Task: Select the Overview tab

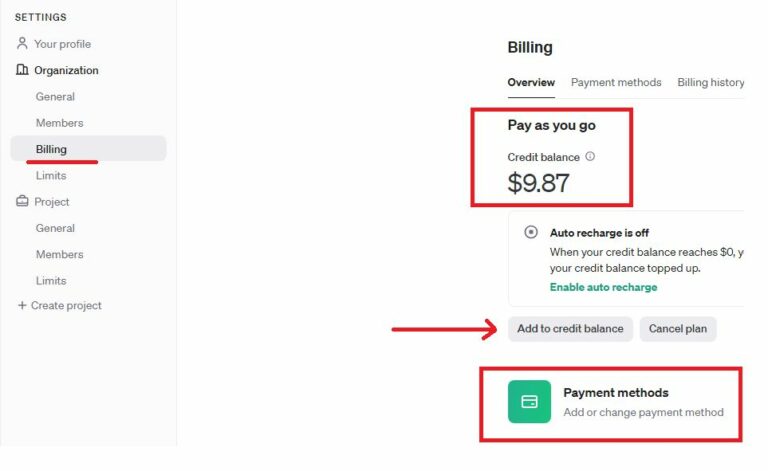Action: pyautogui.click(x=531, y=82)
